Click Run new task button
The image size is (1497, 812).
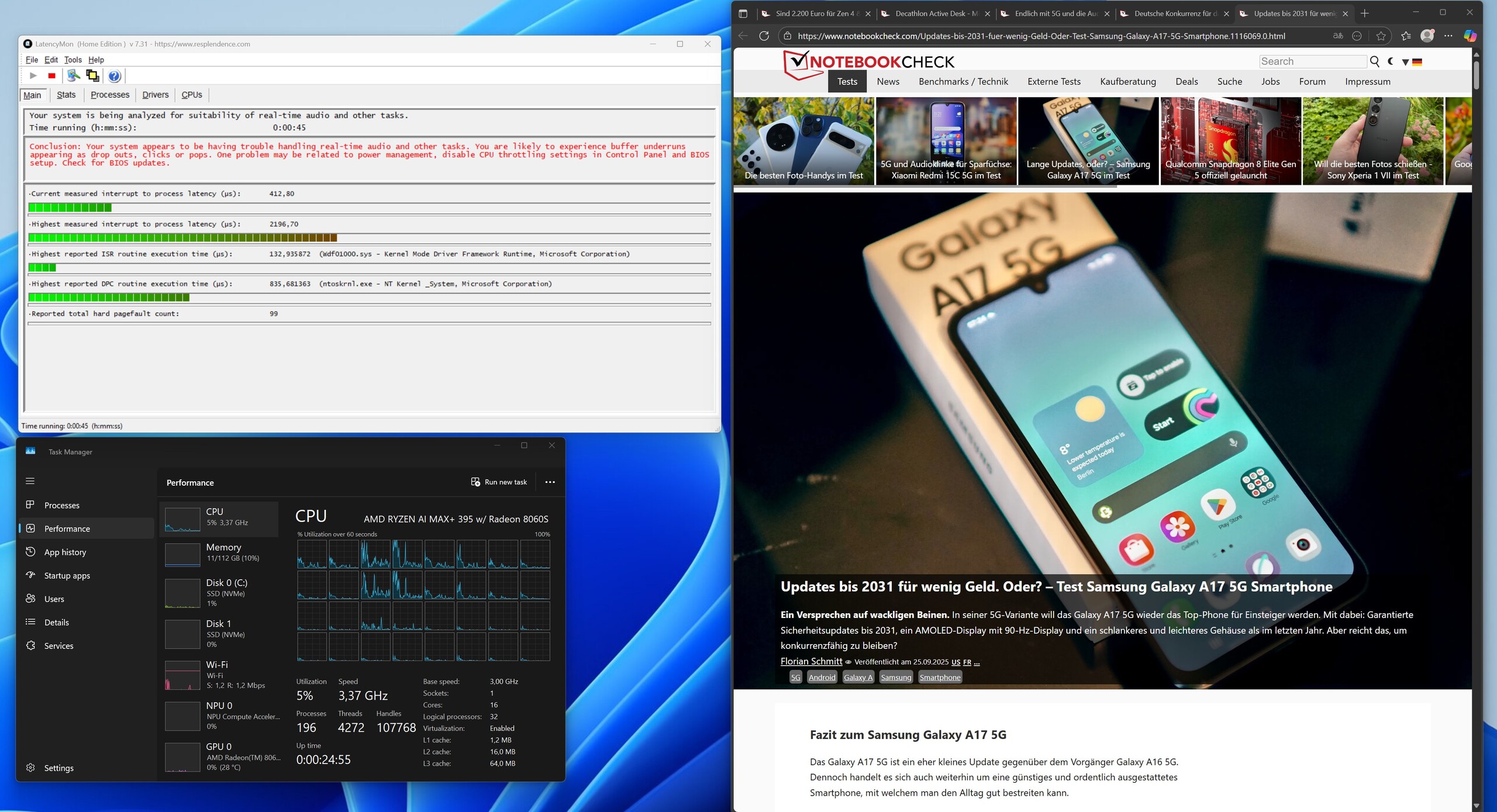click(499, 482)
